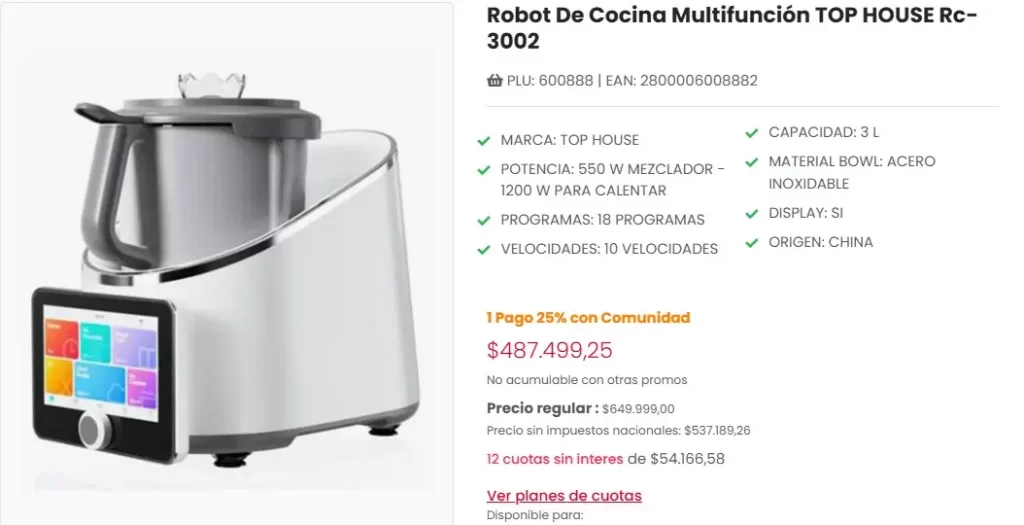Click the checkmark next to MARCA: TOP HOUSE

(x=484, y=141)
